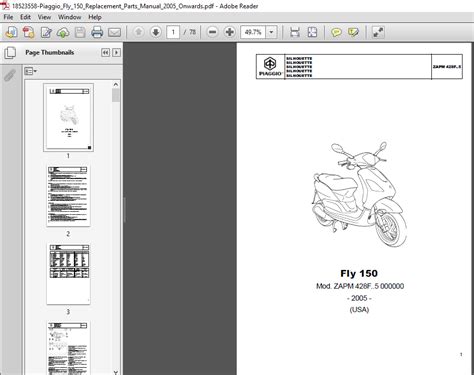Viewport: 474px width, 375px height.
Task: Click the "Fly 150" title text
Action: 359,274
